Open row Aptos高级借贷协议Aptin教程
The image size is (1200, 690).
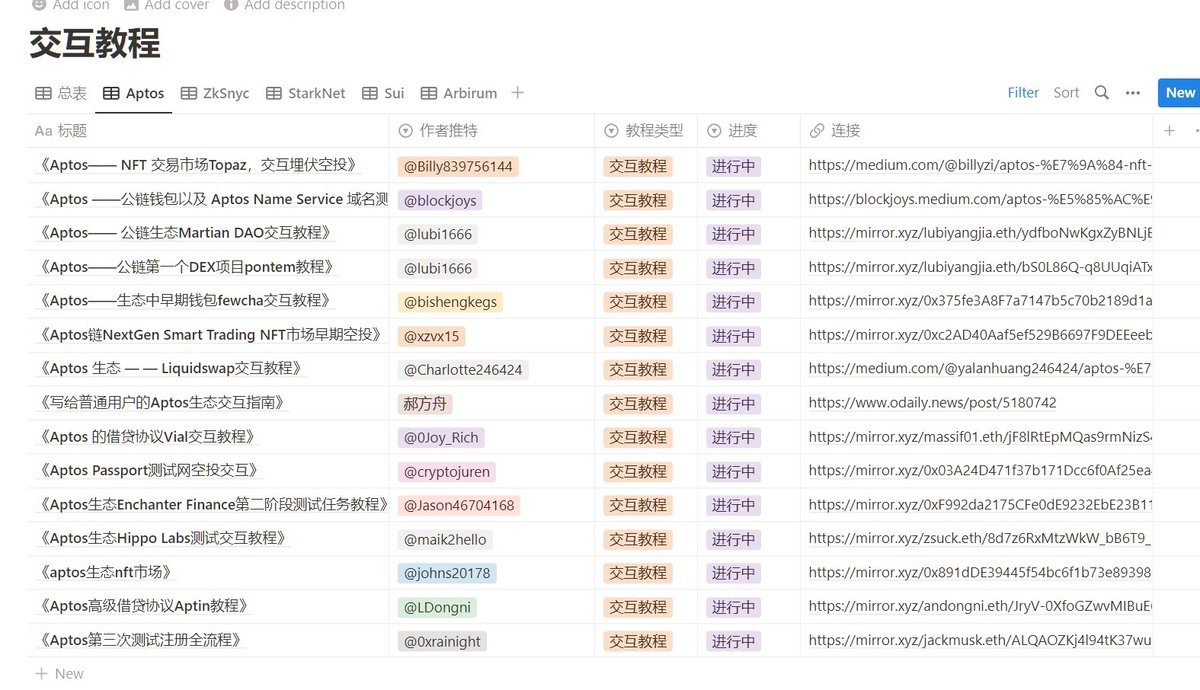(143, 606)
